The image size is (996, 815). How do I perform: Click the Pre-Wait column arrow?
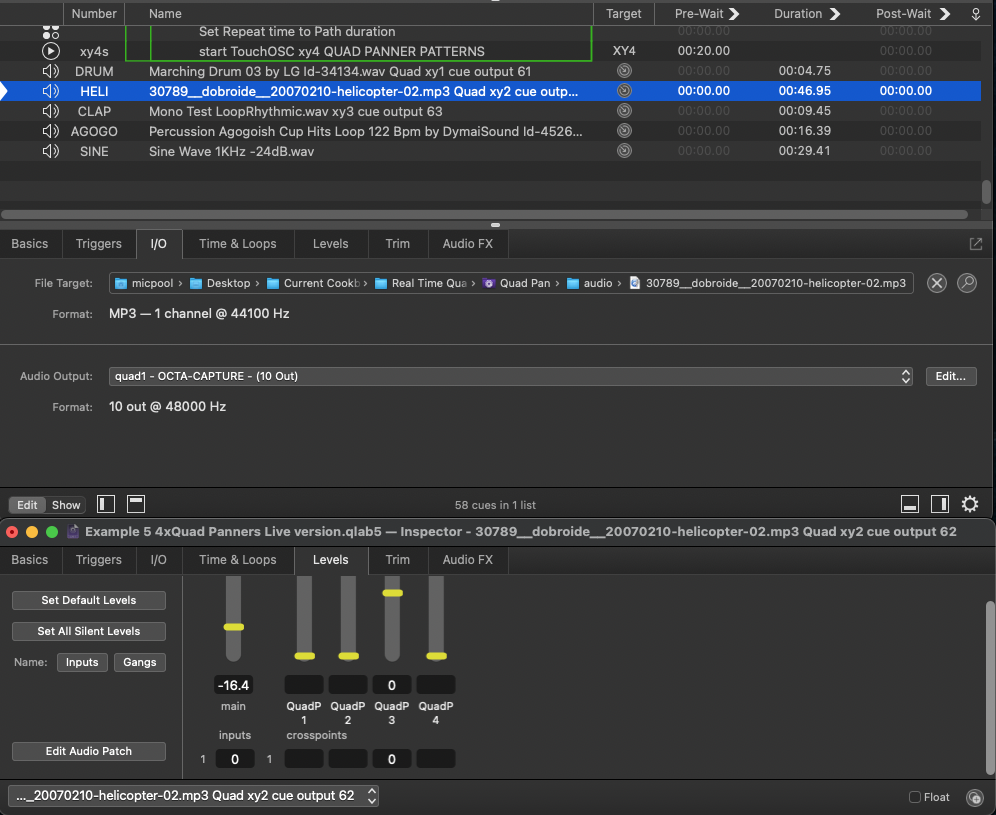click(x=734, y=14)
